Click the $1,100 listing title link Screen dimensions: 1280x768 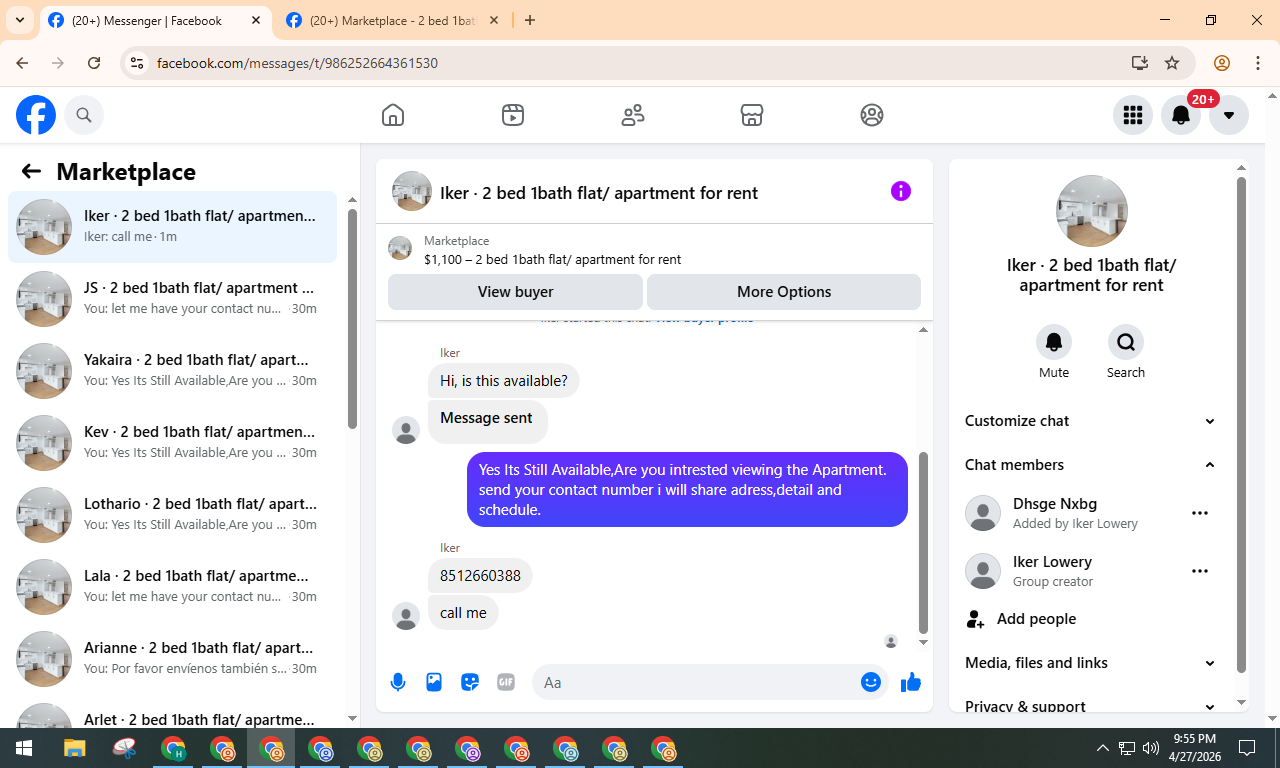(552, 260)
